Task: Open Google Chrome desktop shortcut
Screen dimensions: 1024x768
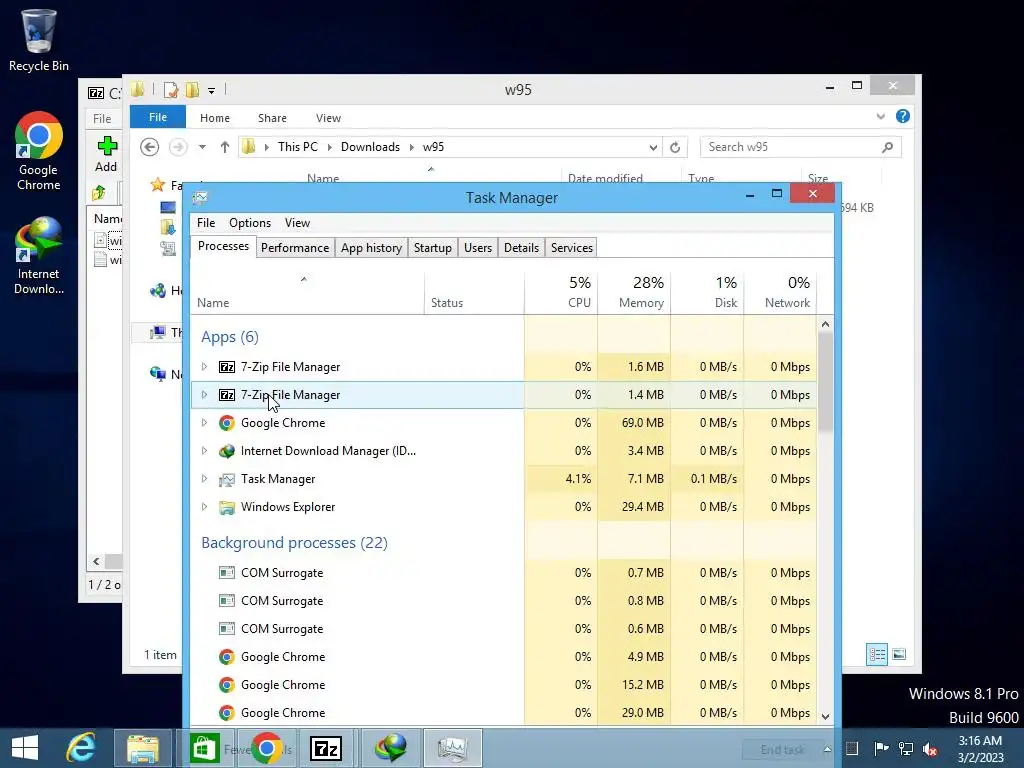Action: pos(39,152)
